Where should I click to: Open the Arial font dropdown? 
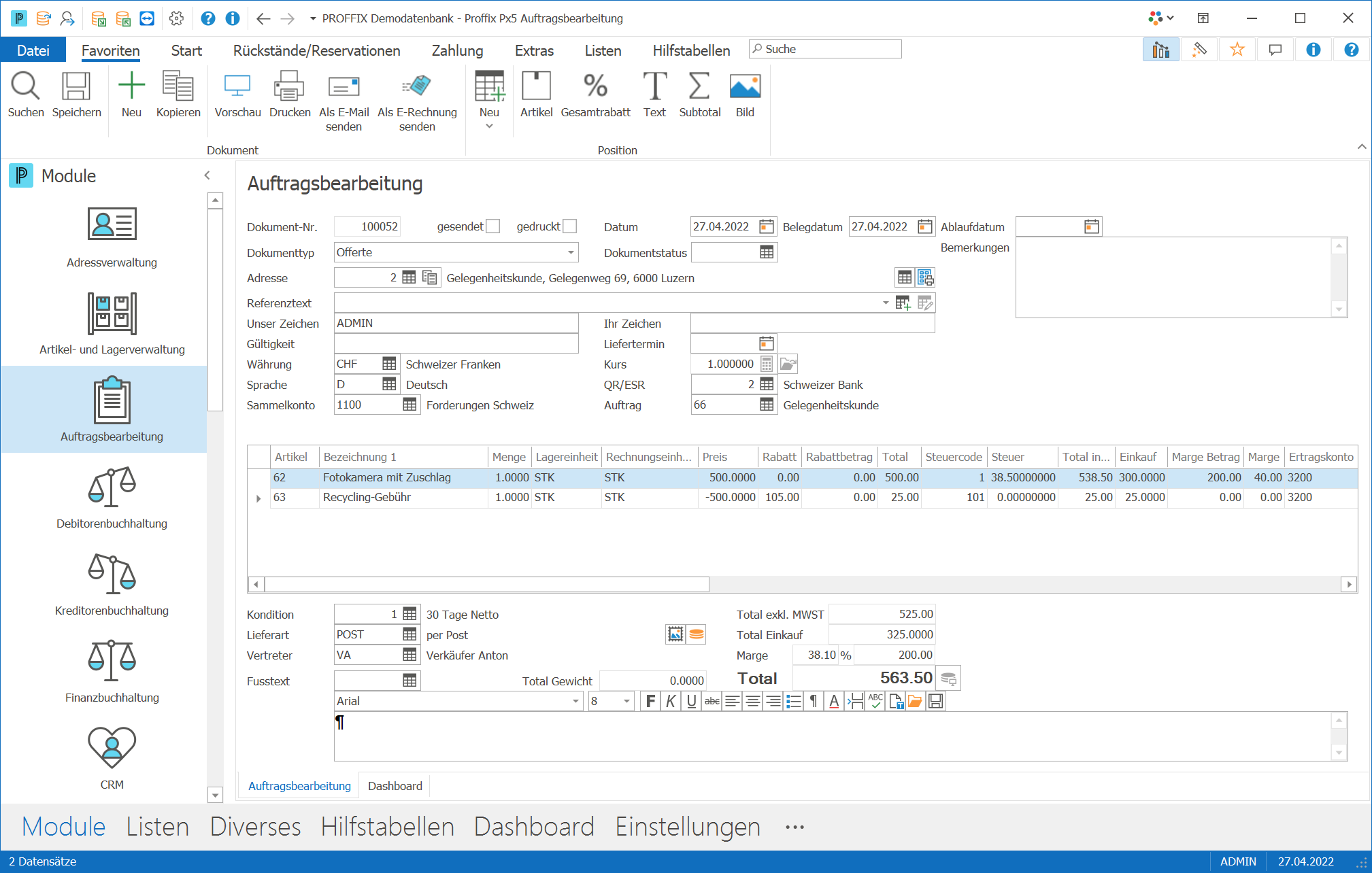tap(575, 701)
